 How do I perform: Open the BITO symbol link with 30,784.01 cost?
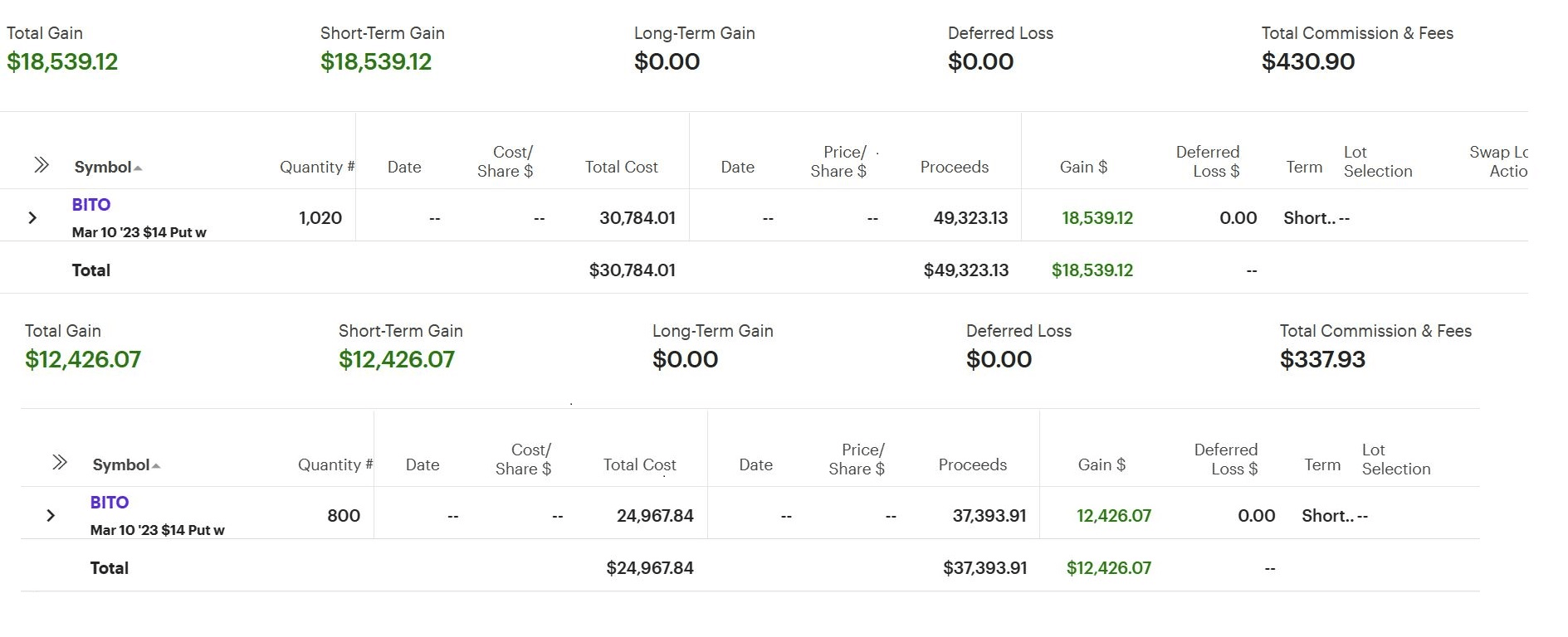(x=91, y=205)
